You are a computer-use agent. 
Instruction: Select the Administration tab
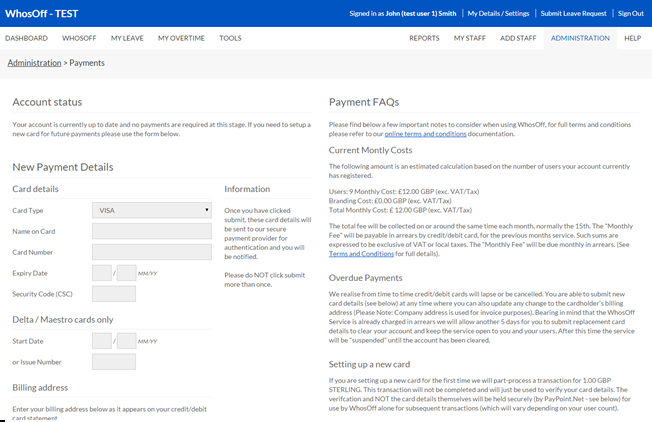pyautogui.click(x=580, y=38)
